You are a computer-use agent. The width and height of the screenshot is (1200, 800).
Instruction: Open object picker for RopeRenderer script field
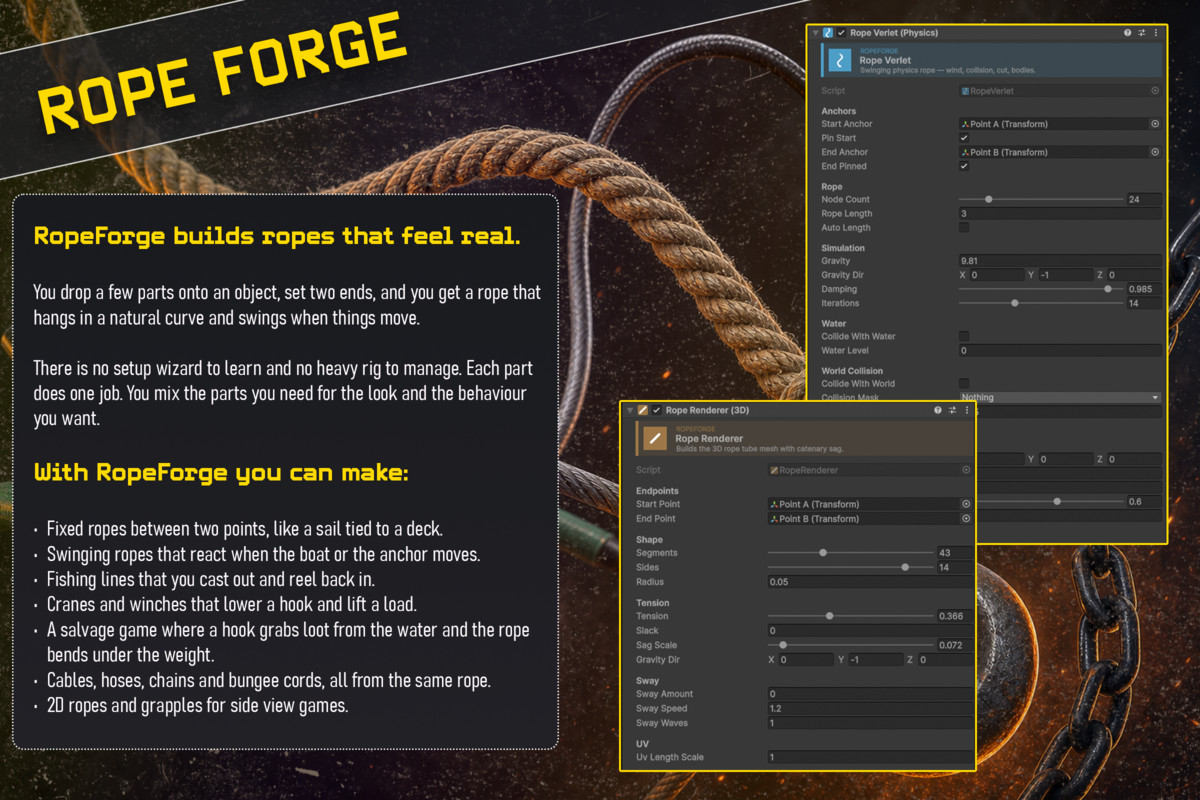coord(966,470)
